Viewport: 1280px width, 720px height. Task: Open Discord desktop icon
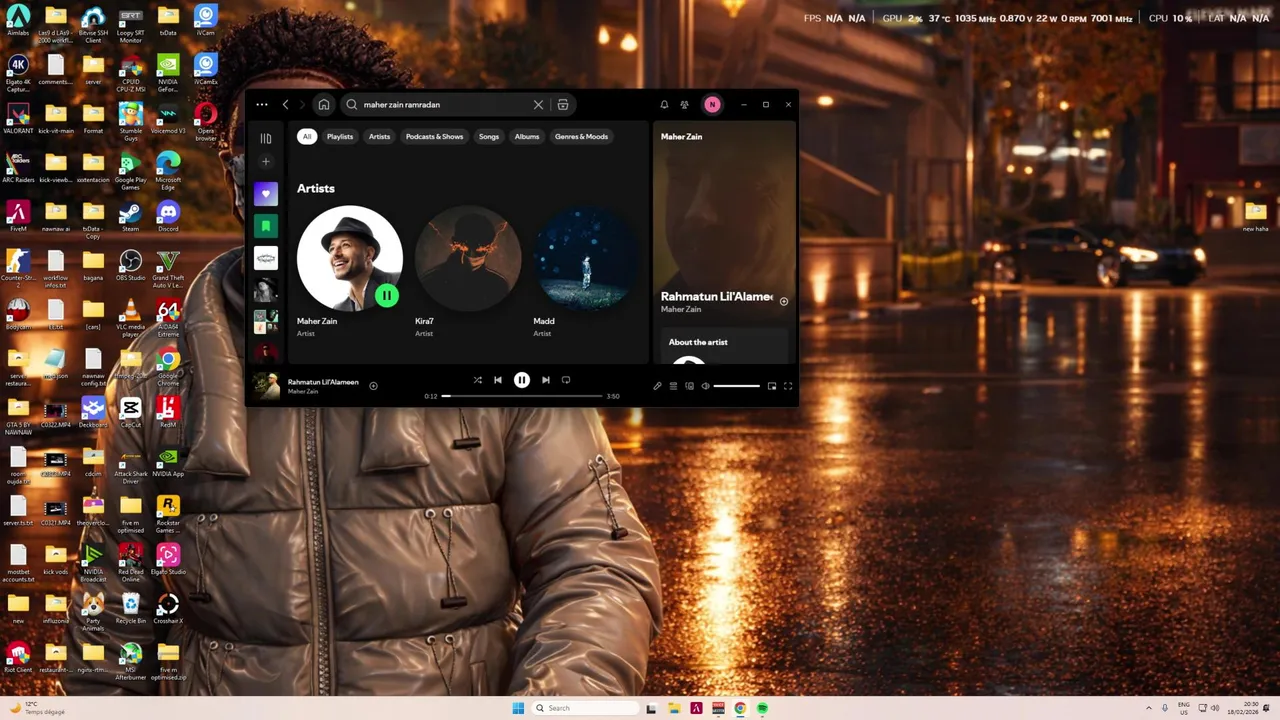[168, 216]
